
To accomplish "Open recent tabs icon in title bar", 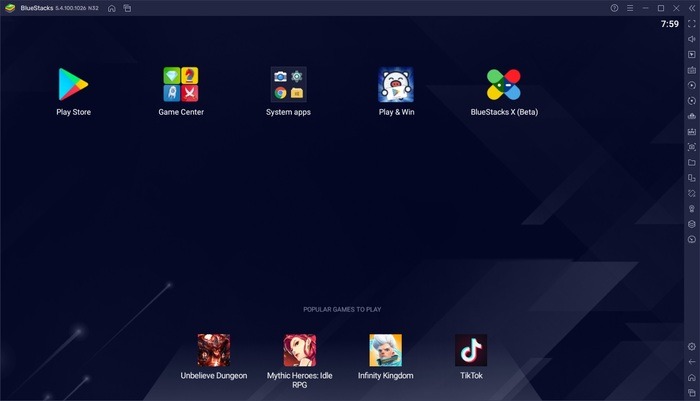I will click(x=127, y=8).
